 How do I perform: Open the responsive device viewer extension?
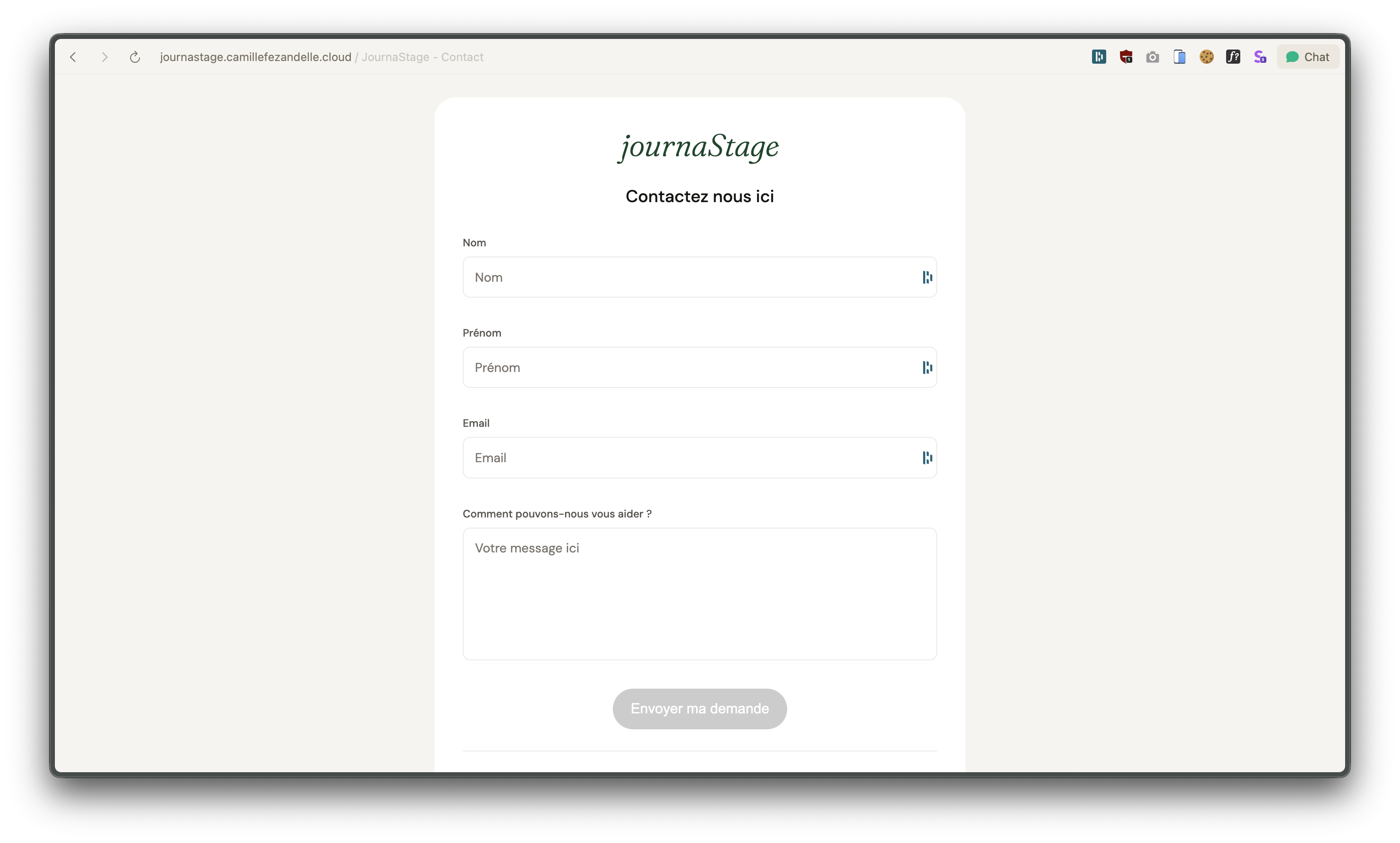coord(1180,57)
